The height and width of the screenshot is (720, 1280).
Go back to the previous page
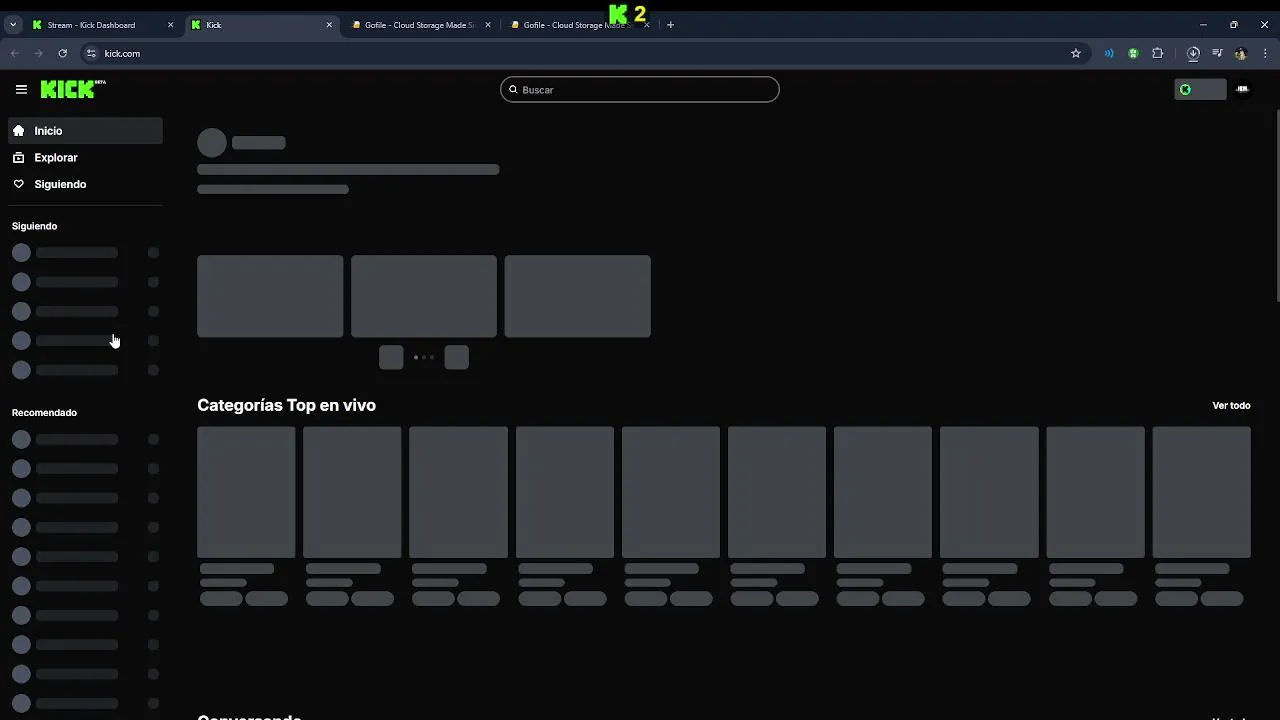tap(14, 53)
